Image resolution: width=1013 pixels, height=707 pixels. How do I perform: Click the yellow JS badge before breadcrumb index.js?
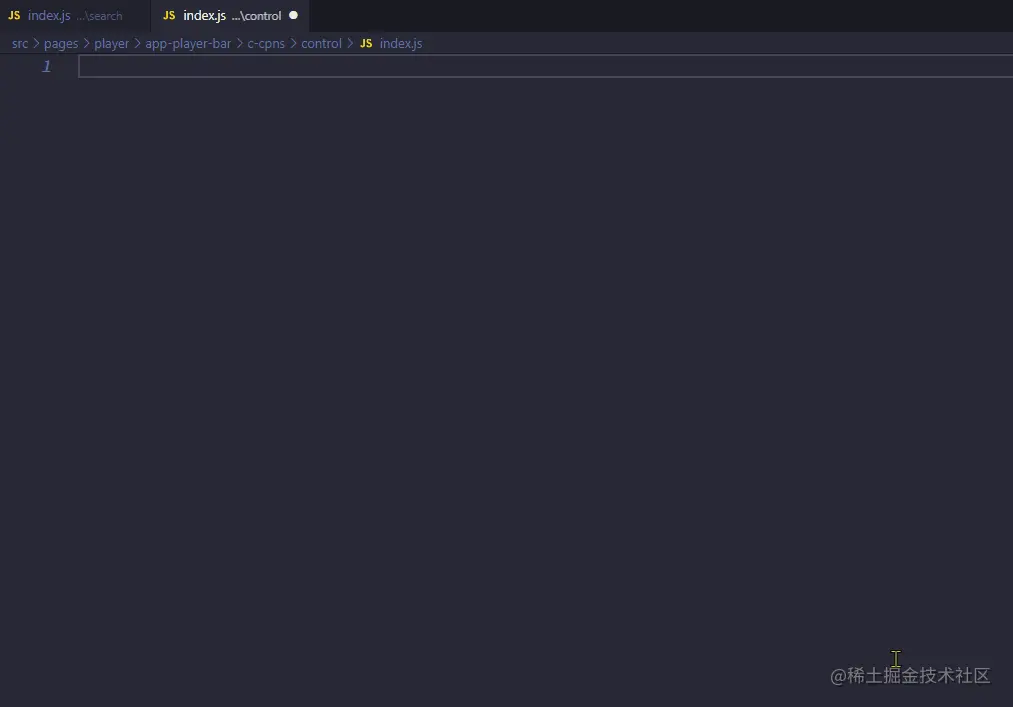[366, 43]
